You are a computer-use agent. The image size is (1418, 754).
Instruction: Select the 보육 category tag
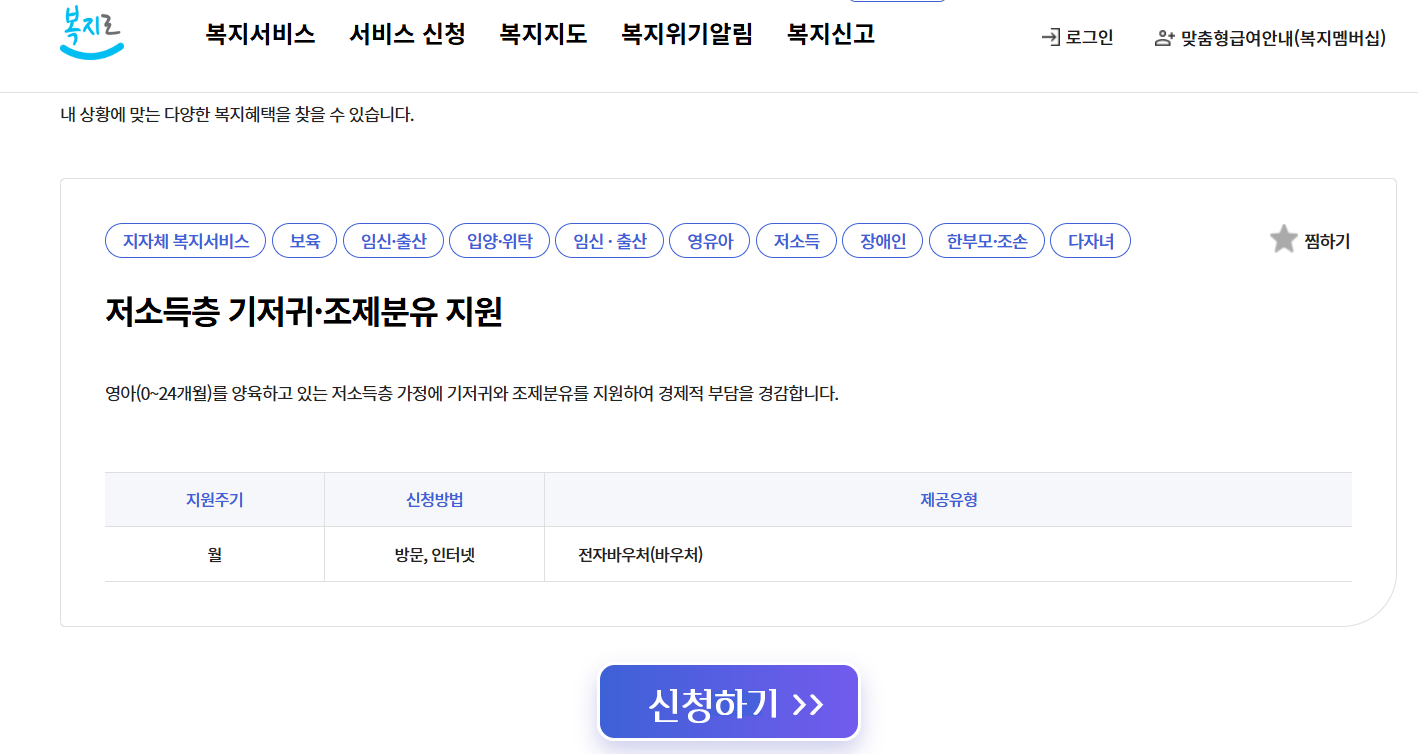304,240
